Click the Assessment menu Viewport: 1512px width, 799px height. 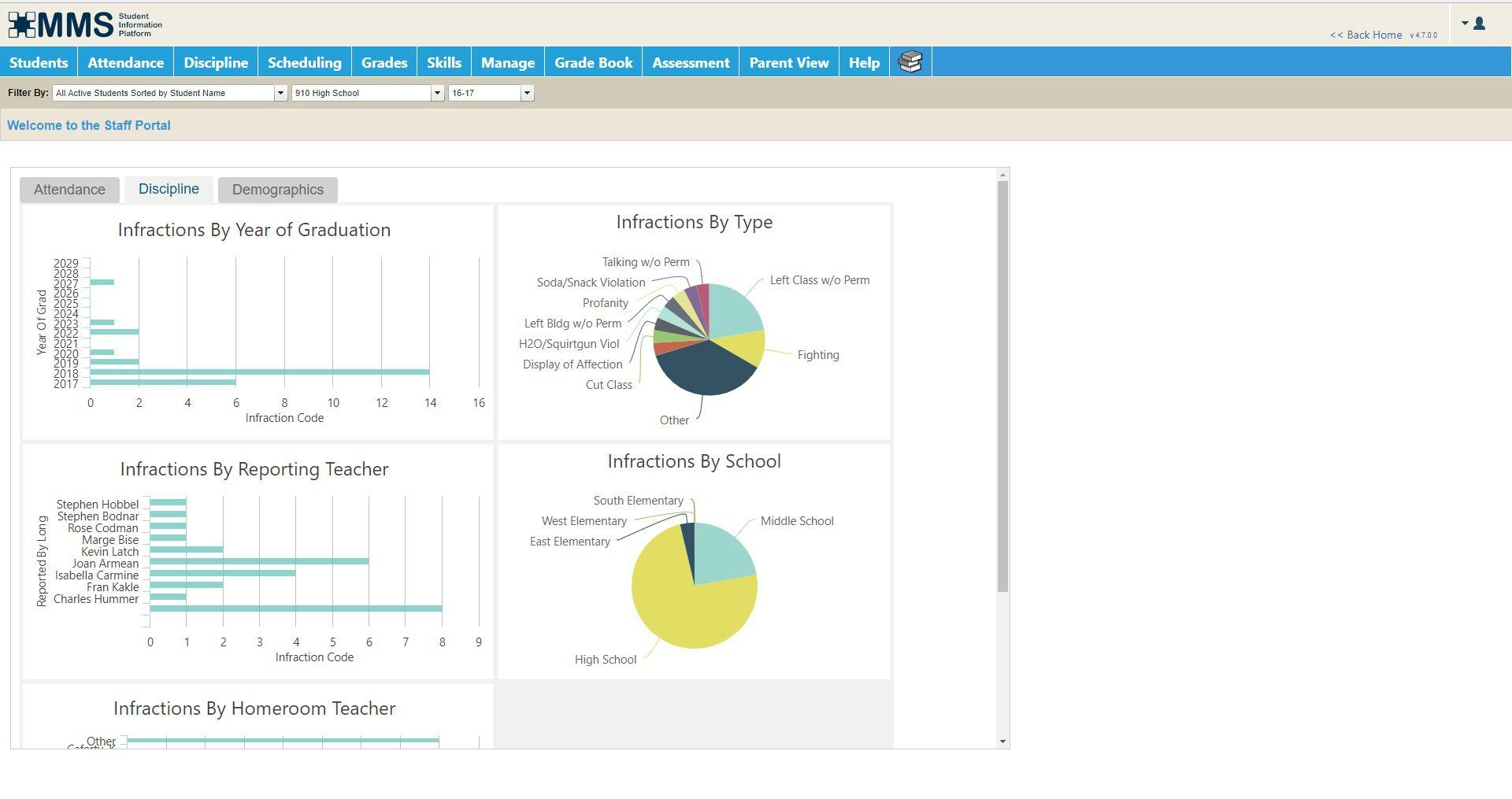690,61
